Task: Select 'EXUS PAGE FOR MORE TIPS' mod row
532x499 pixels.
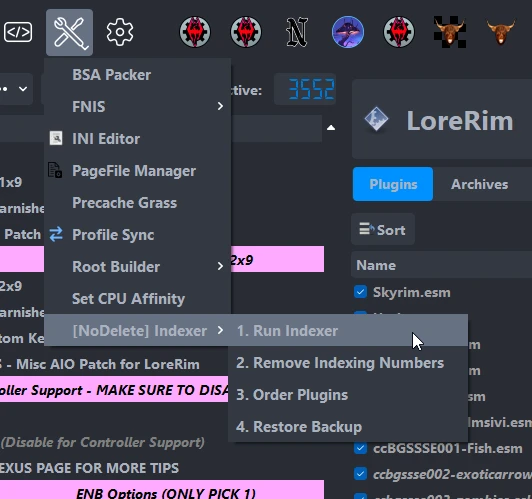Action: coord(162,468)
